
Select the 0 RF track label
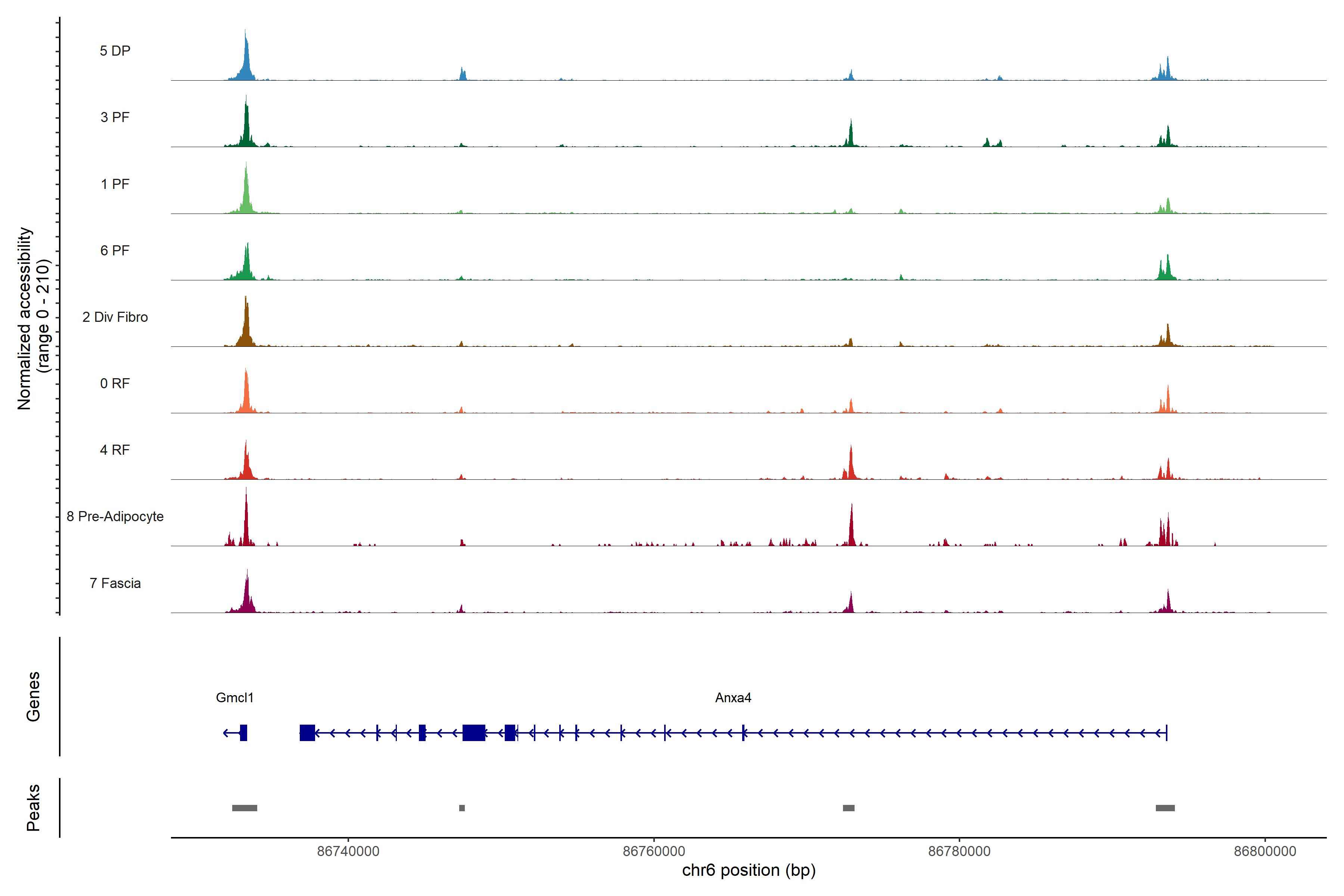[x=115, y=383]
